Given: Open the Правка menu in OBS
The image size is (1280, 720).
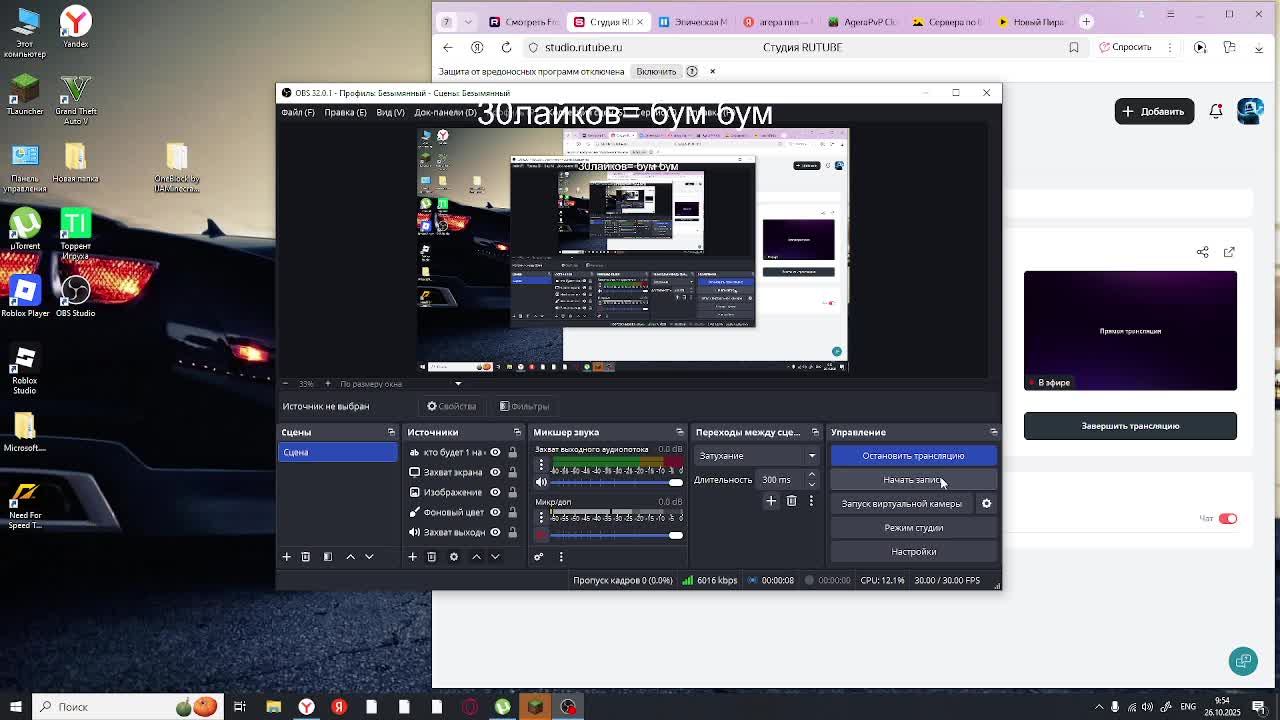Looking at the screenshot, I should click(345, 112).
